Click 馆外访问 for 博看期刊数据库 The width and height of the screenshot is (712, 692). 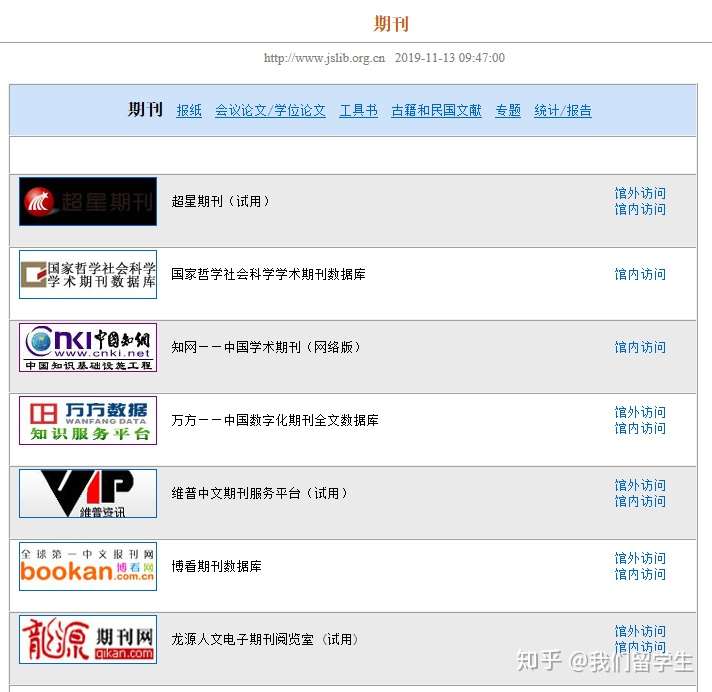pos(640,558)
